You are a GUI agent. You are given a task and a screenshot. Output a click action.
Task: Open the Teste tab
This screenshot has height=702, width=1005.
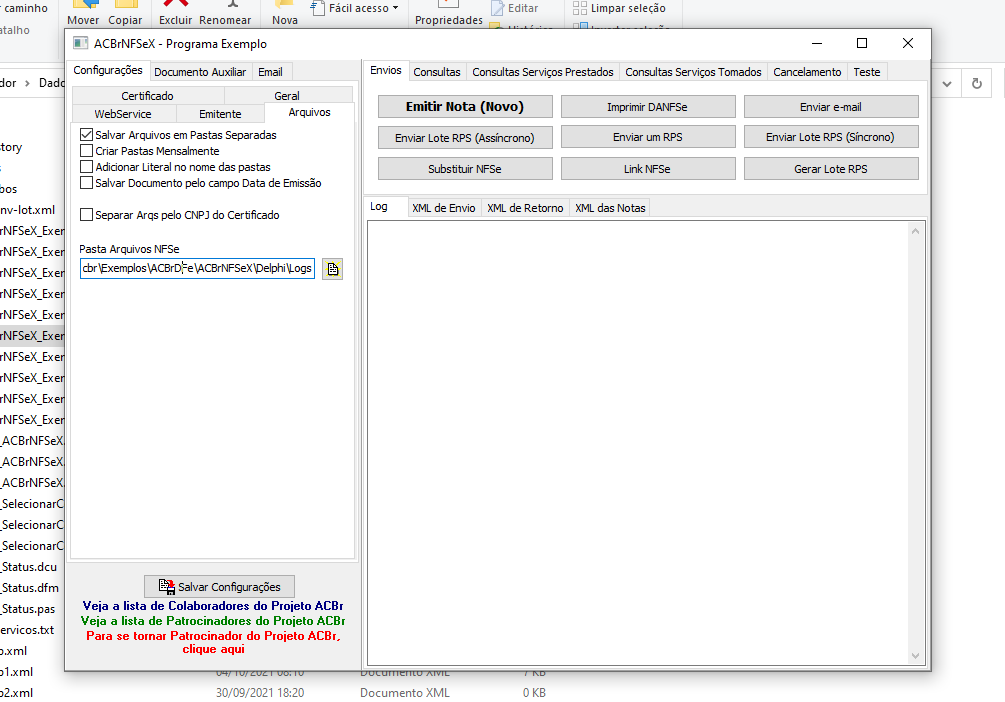867,72
